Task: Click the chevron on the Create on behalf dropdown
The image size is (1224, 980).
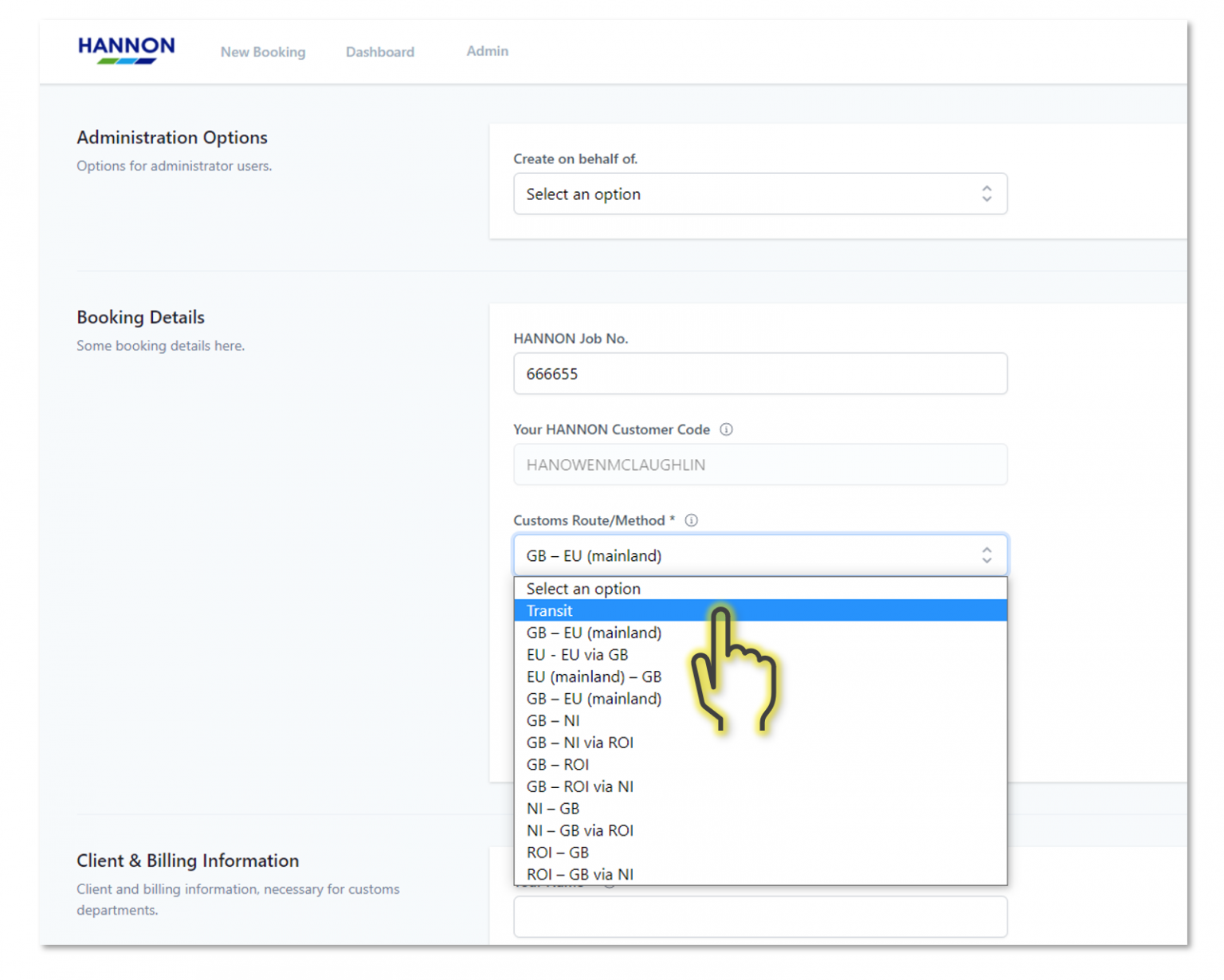Action: [x=987, y=194]
